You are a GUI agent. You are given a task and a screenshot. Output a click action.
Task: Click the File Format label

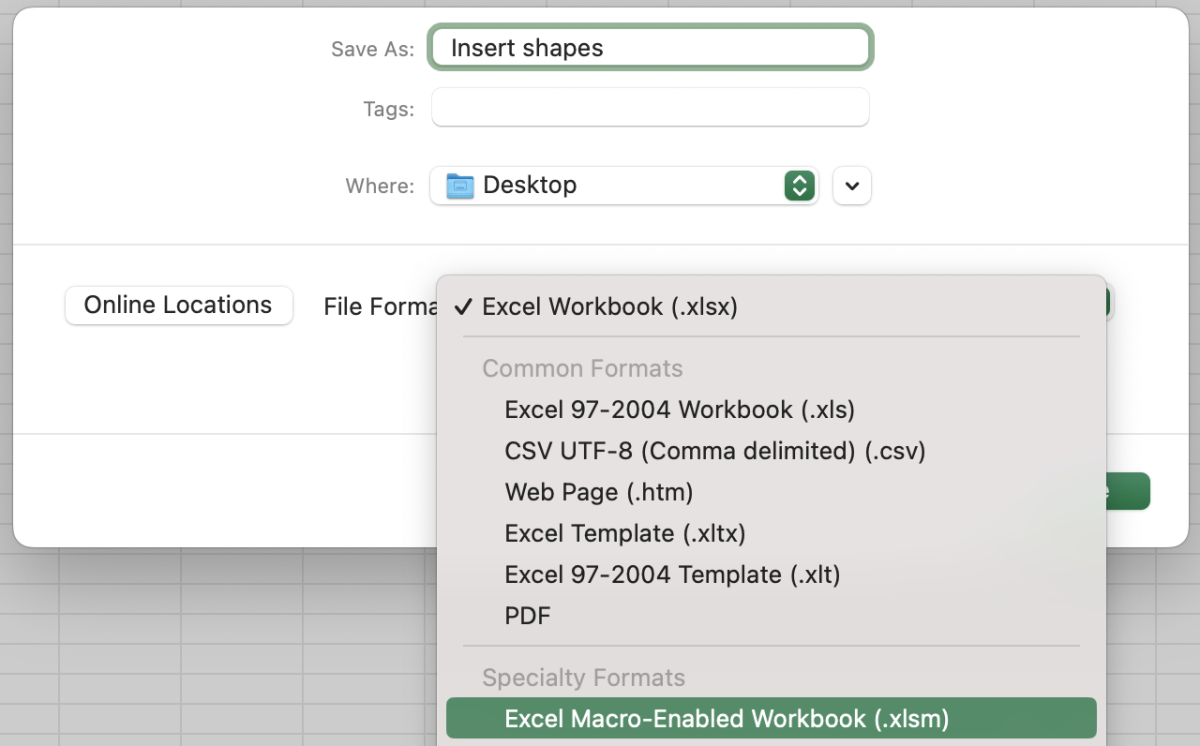380,306
